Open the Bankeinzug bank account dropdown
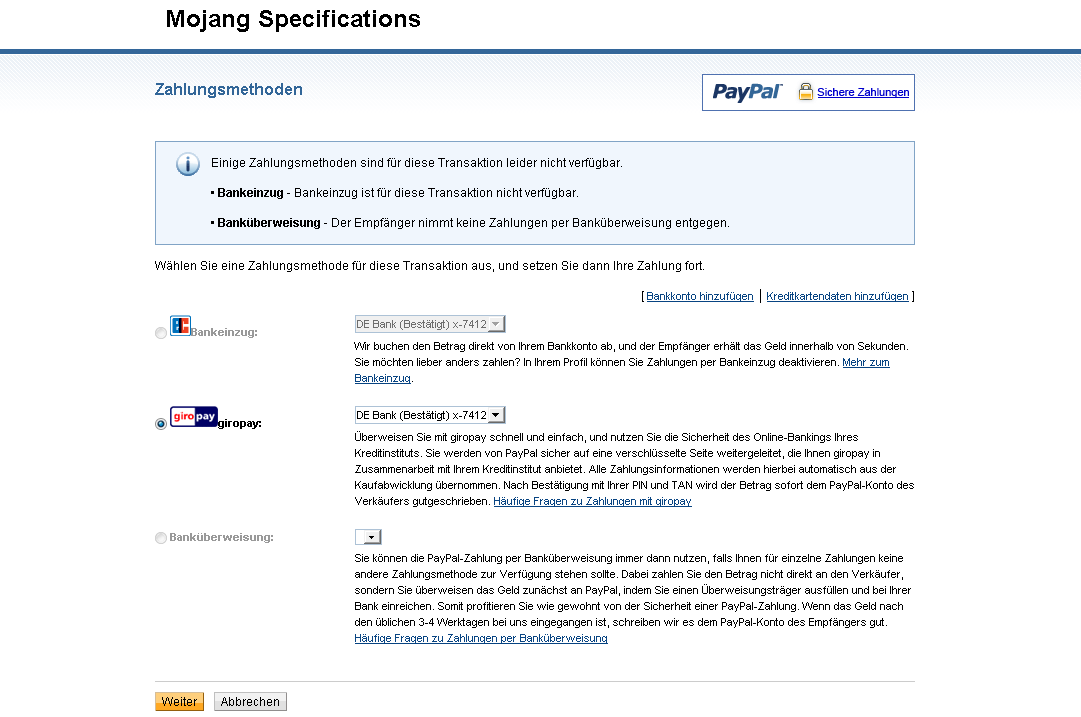The image size is (1081, 717). (430, 324)
